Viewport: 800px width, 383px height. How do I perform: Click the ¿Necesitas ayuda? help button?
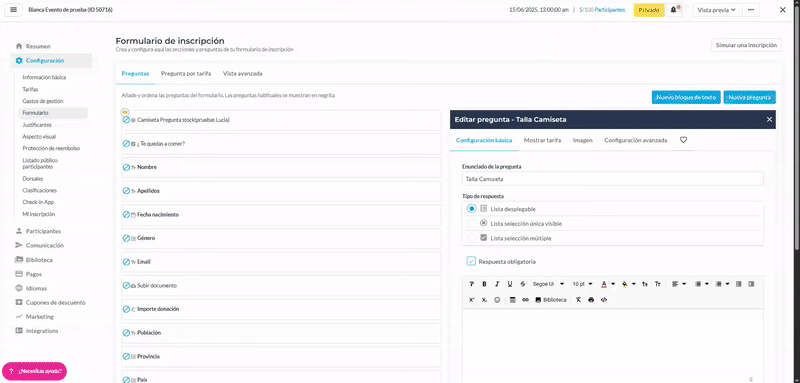point(35,371)
